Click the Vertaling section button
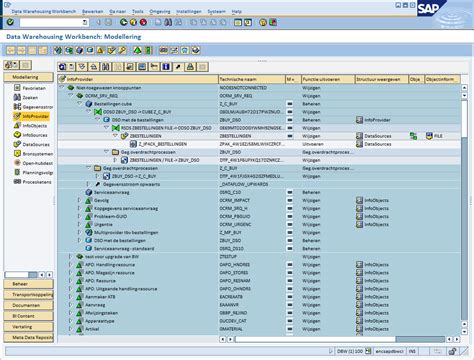 28,327
